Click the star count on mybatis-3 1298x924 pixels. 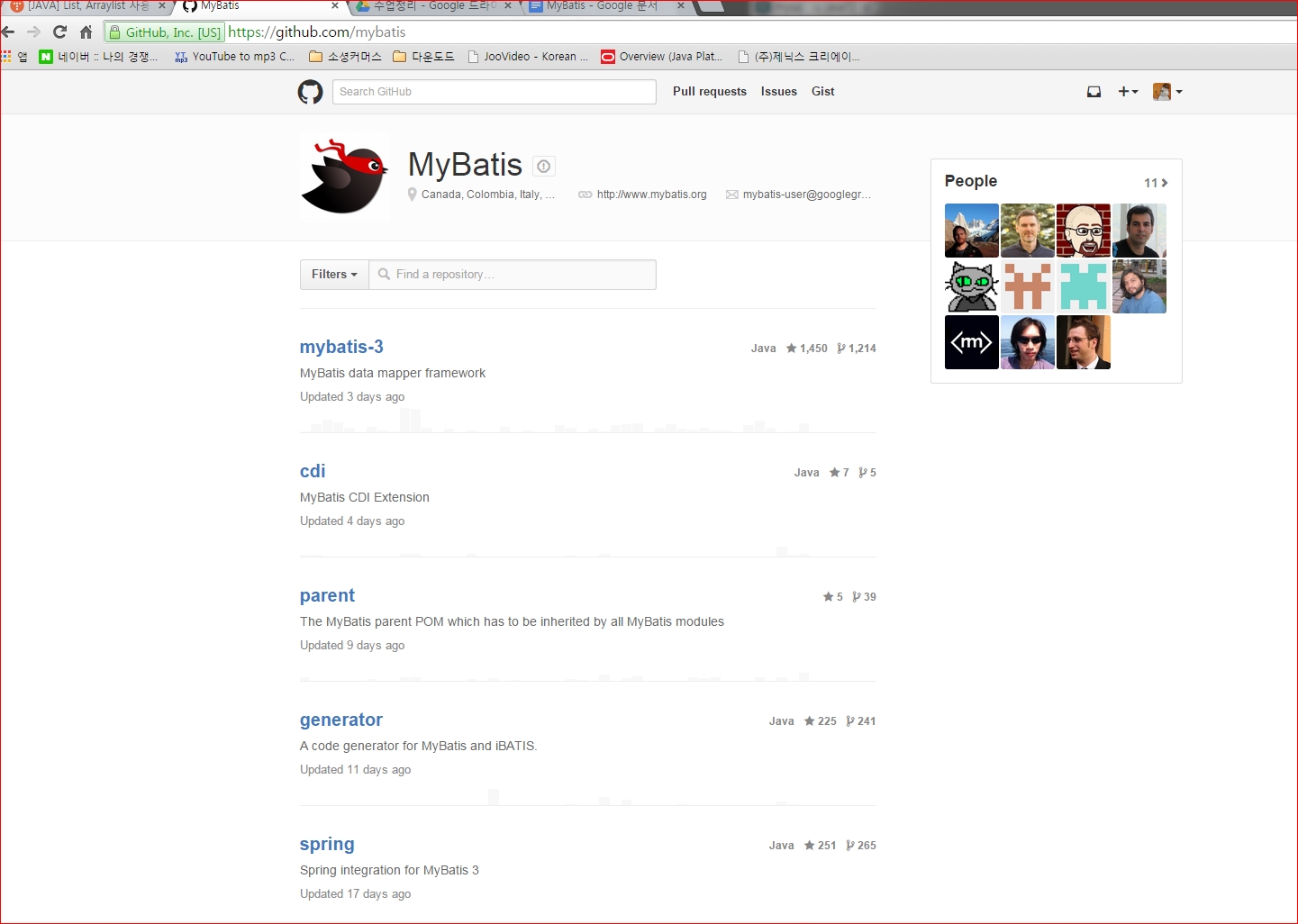coord(806,349)
